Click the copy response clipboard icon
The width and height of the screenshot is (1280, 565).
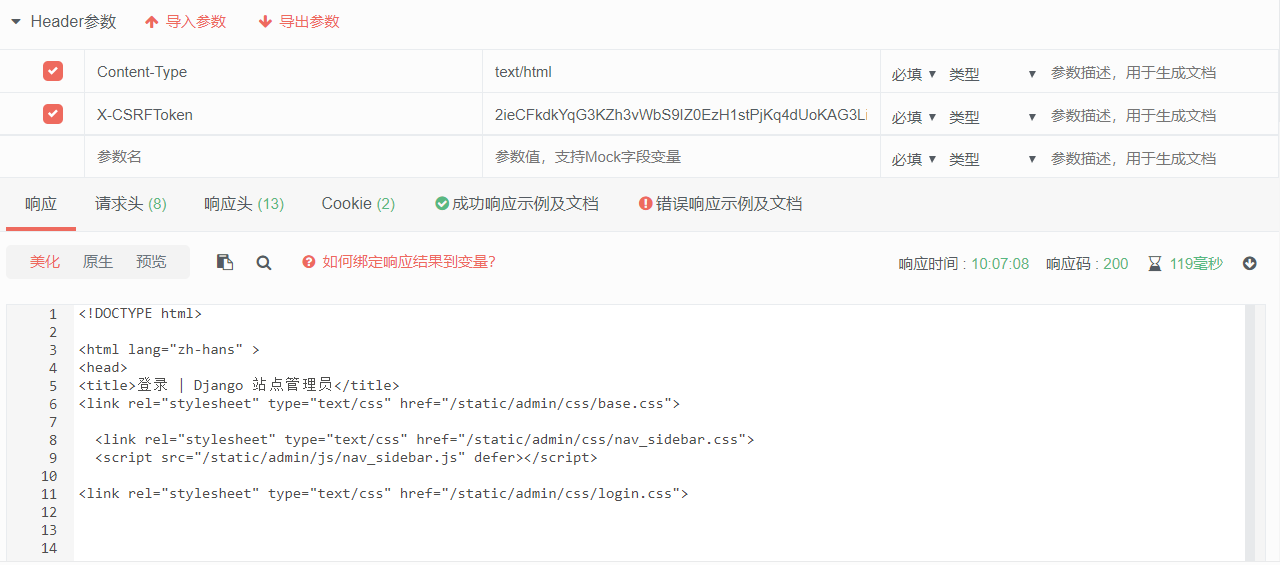coord(225,262)
